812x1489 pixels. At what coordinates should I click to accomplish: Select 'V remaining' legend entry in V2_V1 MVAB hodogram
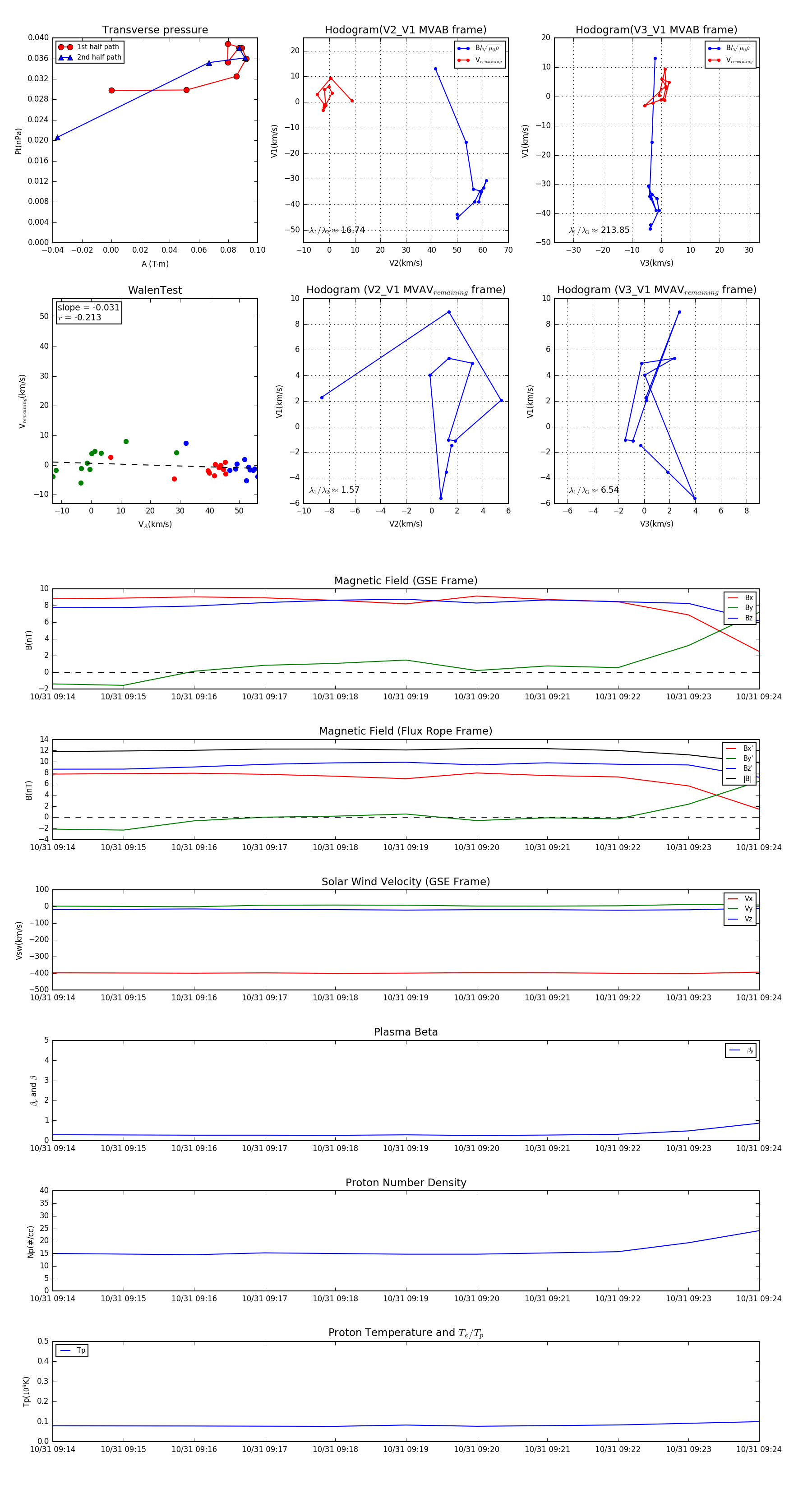pyautogui.click(x=480, y=60)
